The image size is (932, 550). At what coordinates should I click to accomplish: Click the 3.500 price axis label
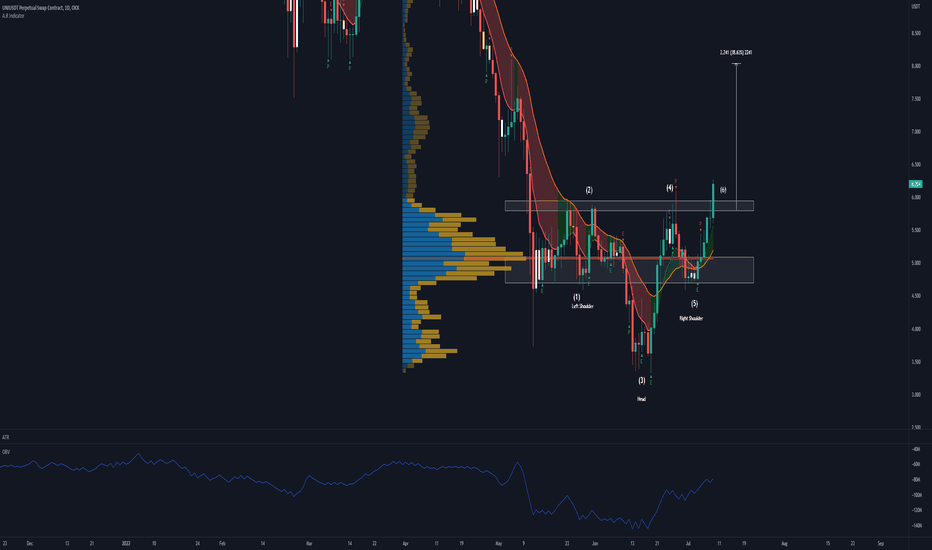(x=915, y=362)
